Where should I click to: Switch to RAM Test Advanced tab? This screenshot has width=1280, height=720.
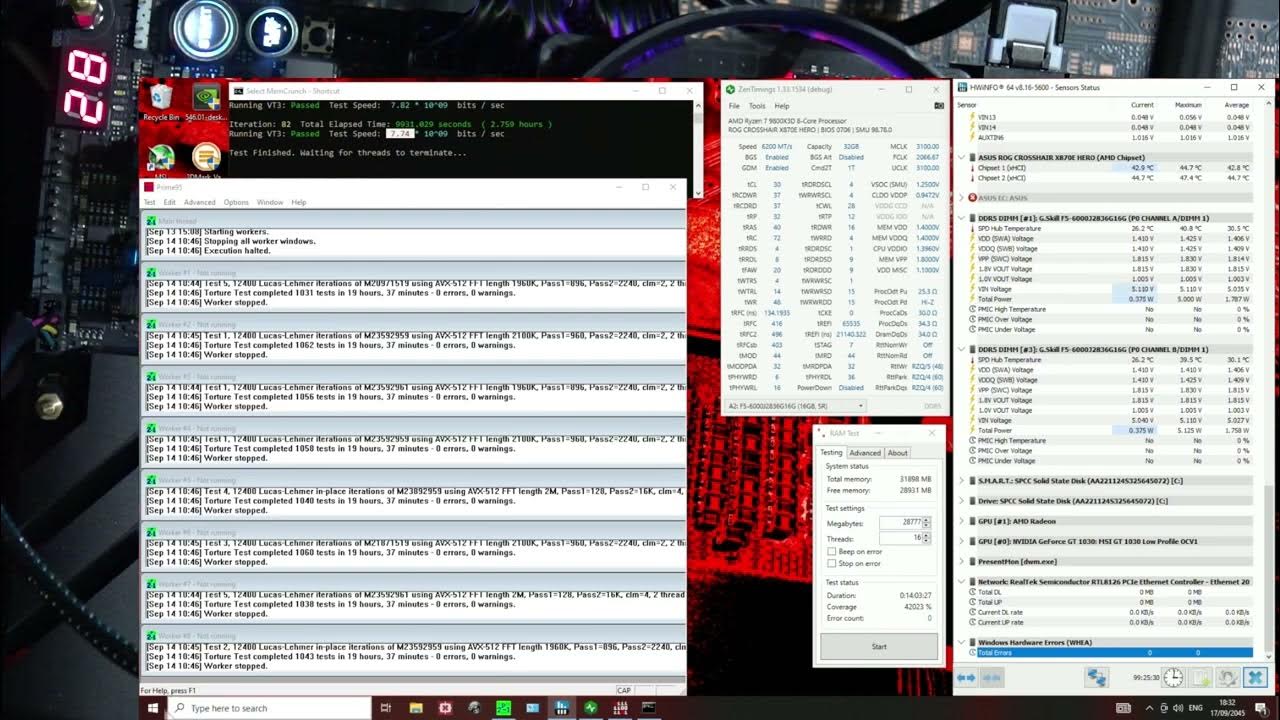865,452
